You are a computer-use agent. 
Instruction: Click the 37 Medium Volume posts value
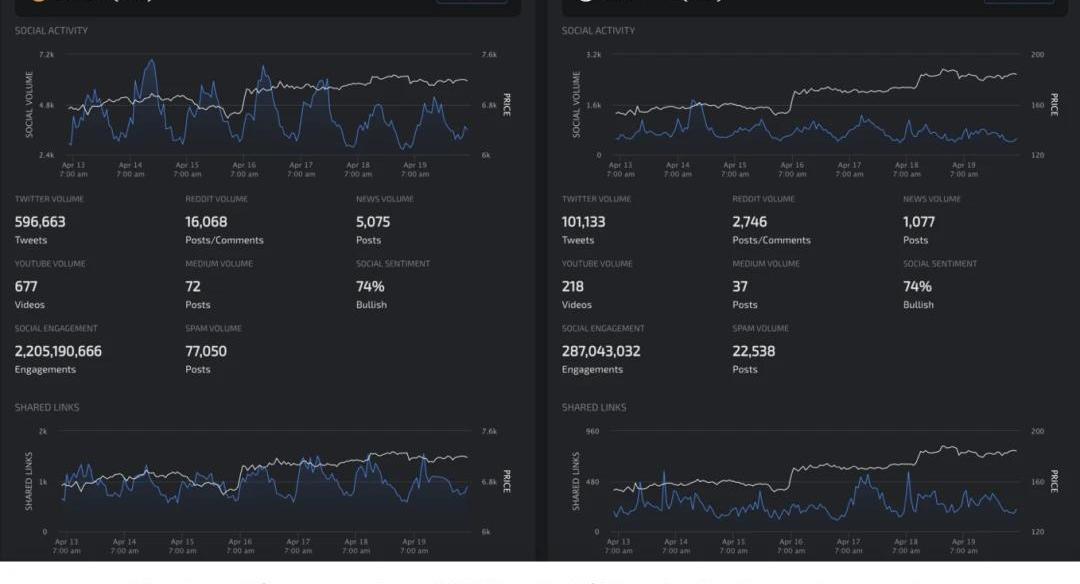(740, 286)
